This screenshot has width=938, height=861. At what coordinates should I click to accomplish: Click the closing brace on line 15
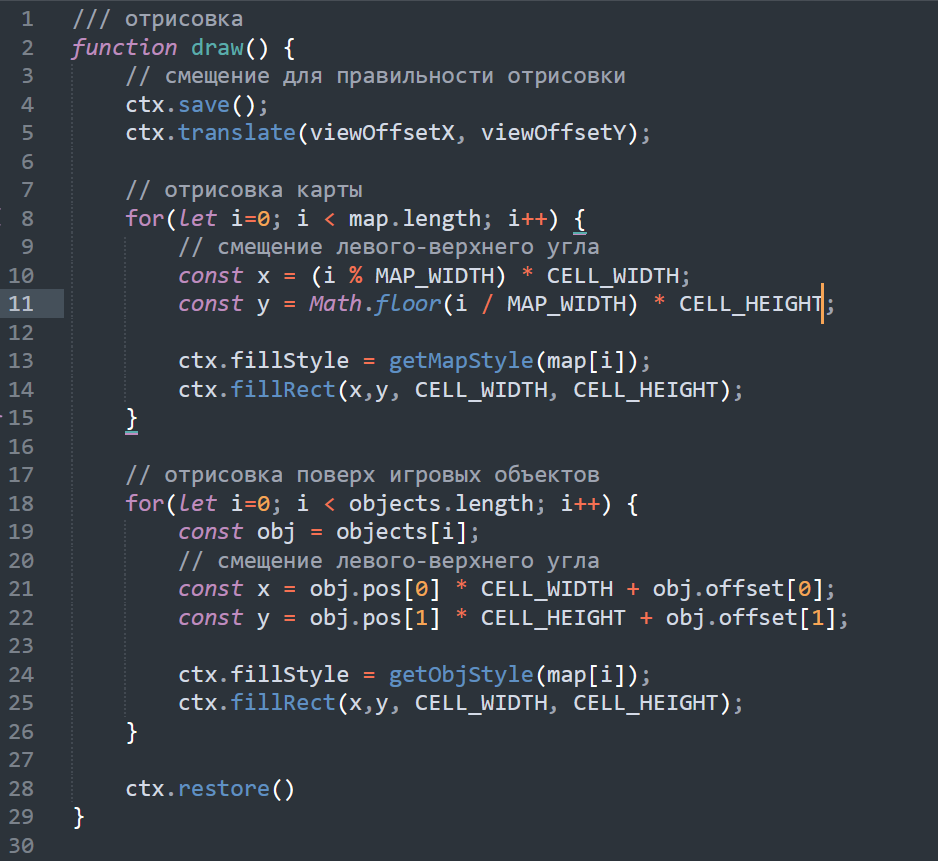click(x=132, y=419)
